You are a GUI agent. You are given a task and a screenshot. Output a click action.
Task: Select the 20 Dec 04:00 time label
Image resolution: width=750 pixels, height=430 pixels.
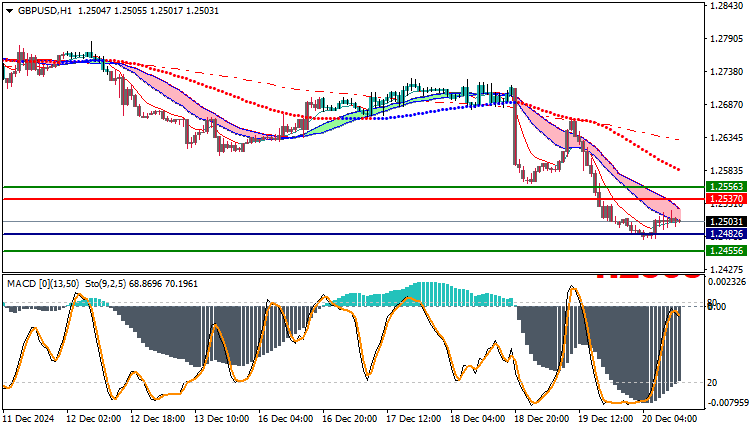(670, 419)
